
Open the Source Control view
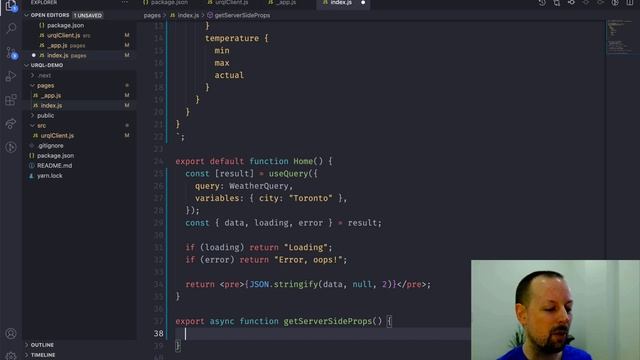tap(11, 52)
